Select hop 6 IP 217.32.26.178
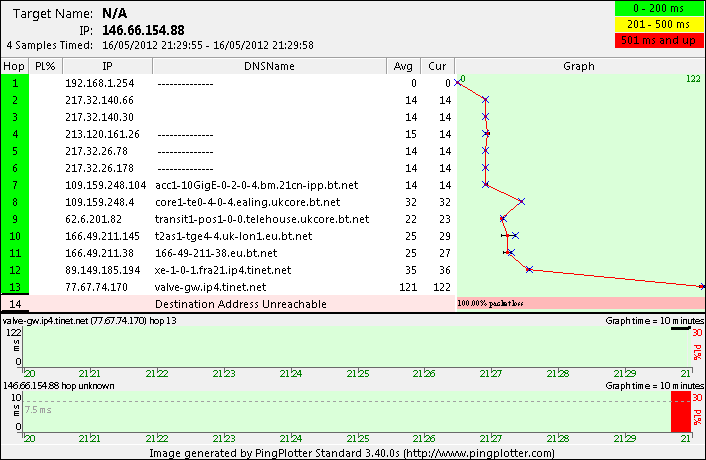 click(99, 168)
